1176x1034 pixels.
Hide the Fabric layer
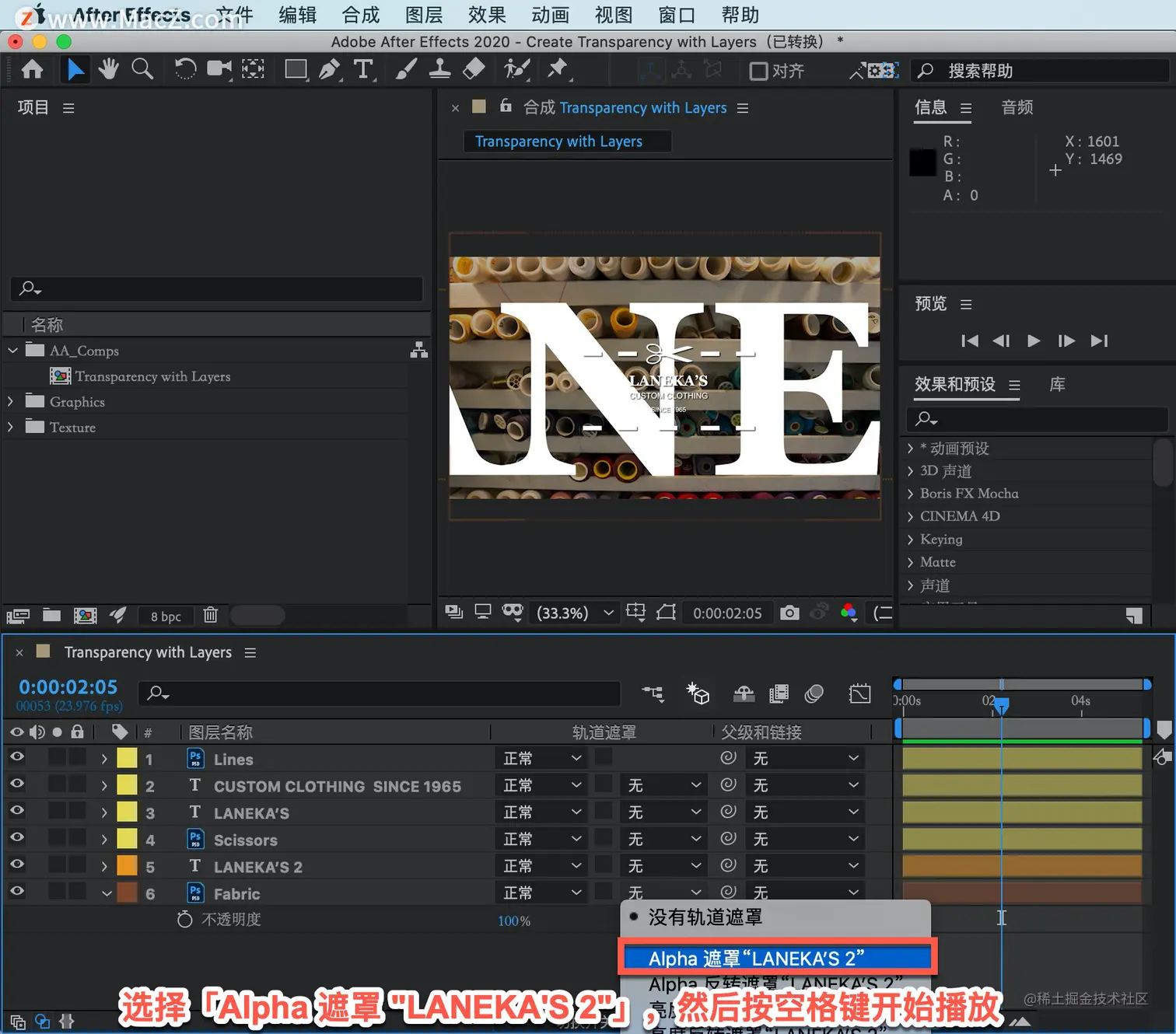pos(16,892)
